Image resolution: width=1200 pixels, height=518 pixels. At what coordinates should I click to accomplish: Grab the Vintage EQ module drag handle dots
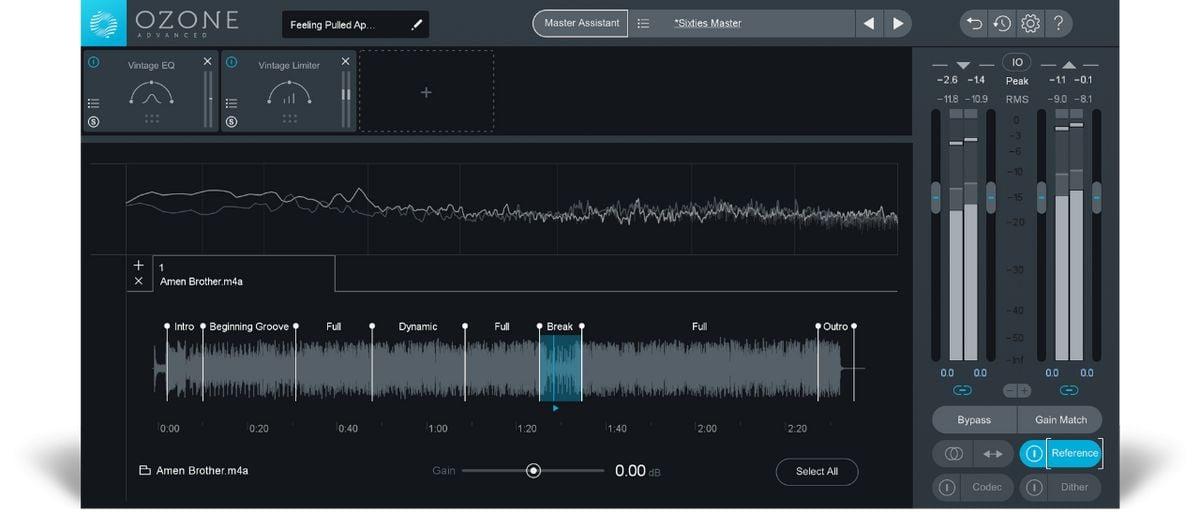[x=152, y=119]
